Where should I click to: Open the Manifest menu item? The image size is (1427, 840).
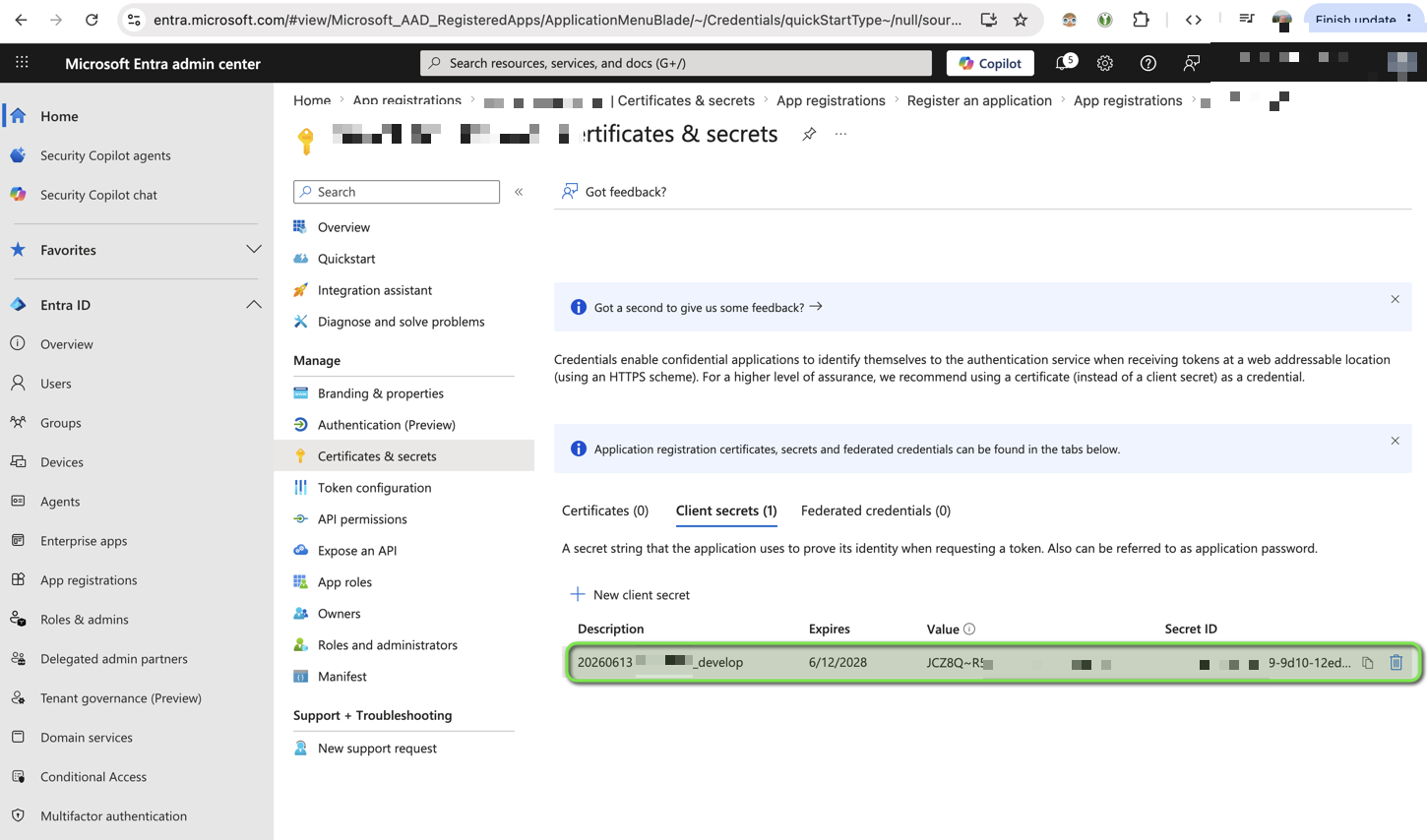pyautogui.click(x=341, y=677)
